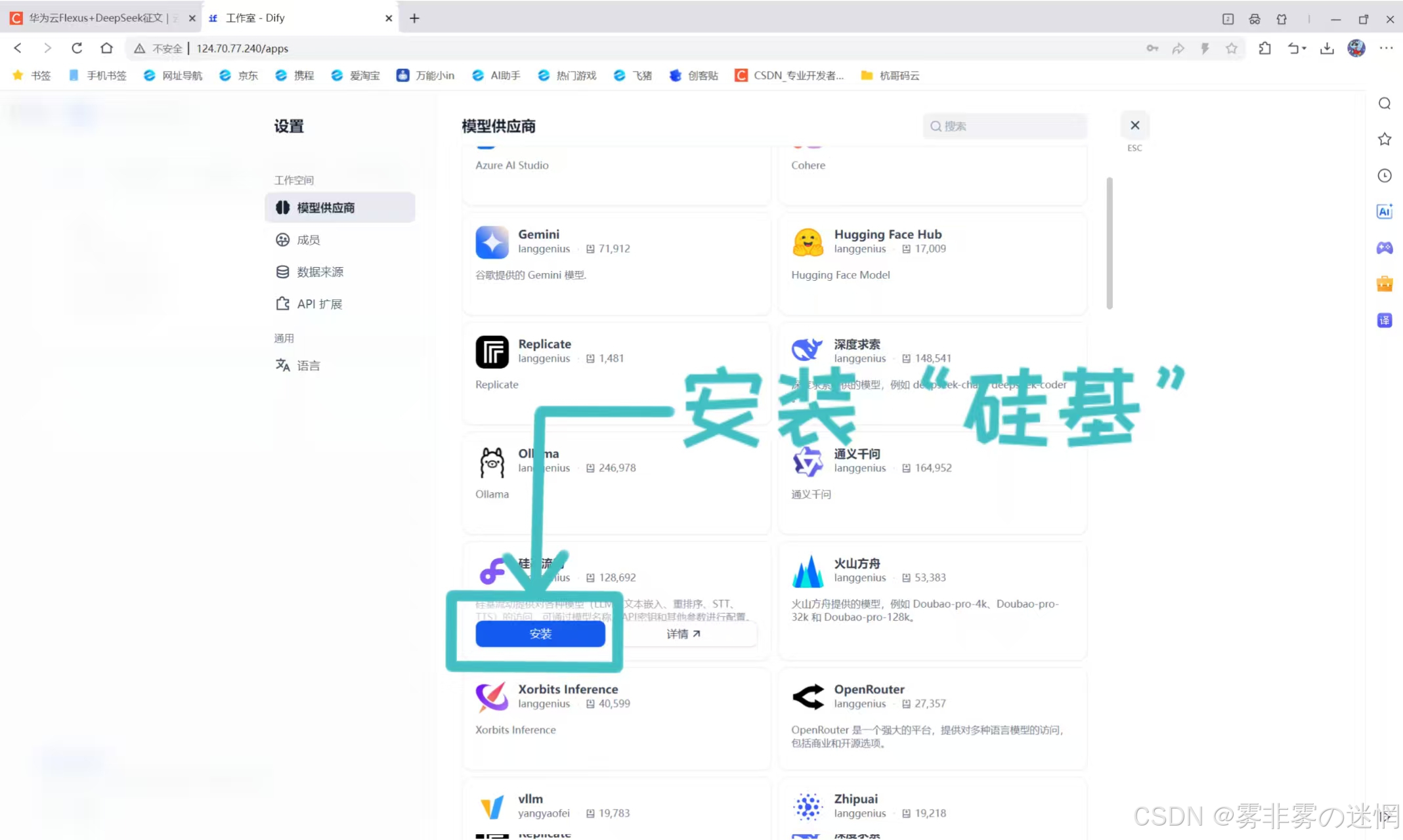Select 成员 in settings sidebar
This screenshot has width=1403, height=840.
click(x=340, y=240)
